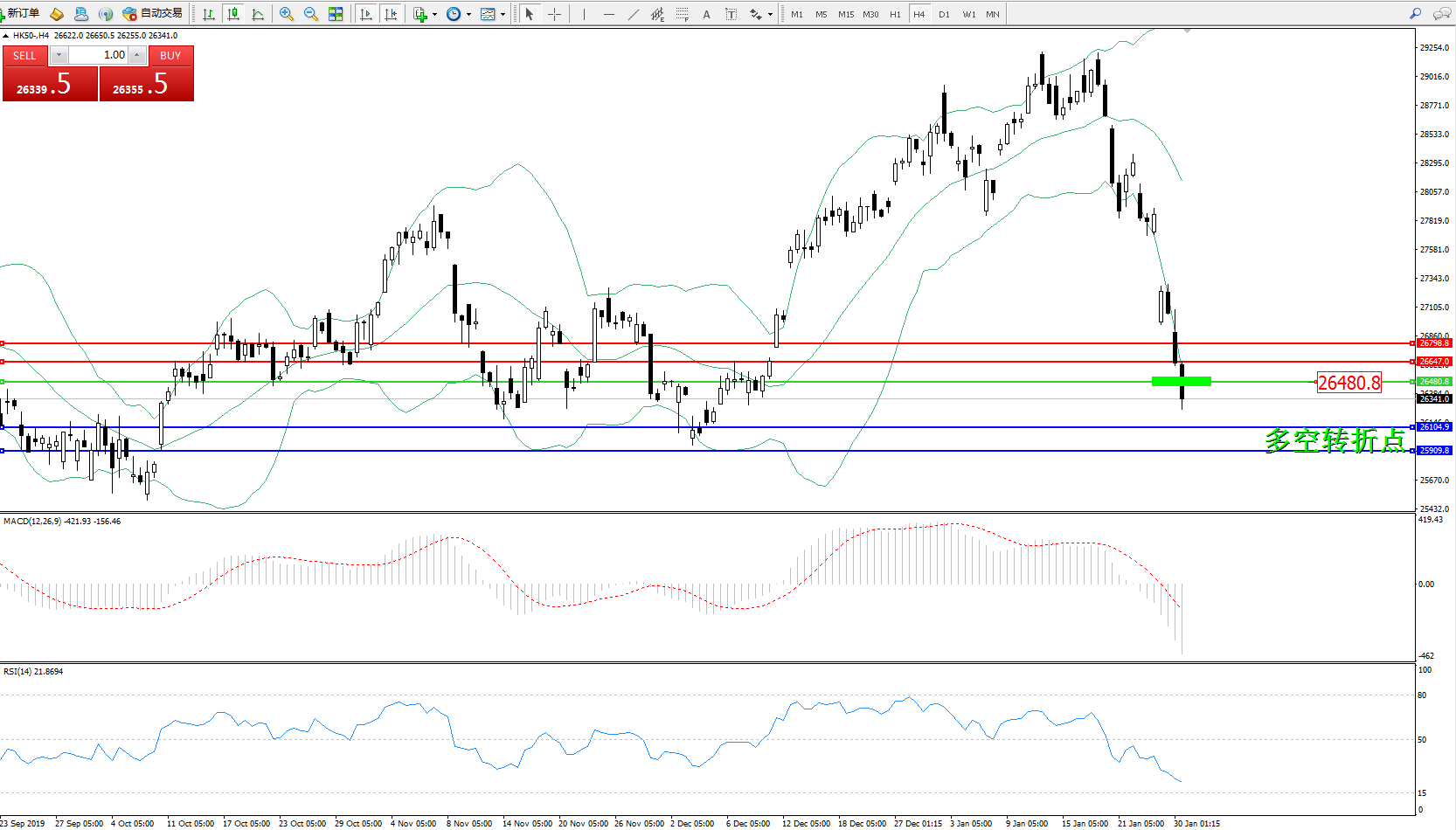Switch to the D1 timeframe
Viewport: 1456px width, 830px height.
click(x=944, y=14)
